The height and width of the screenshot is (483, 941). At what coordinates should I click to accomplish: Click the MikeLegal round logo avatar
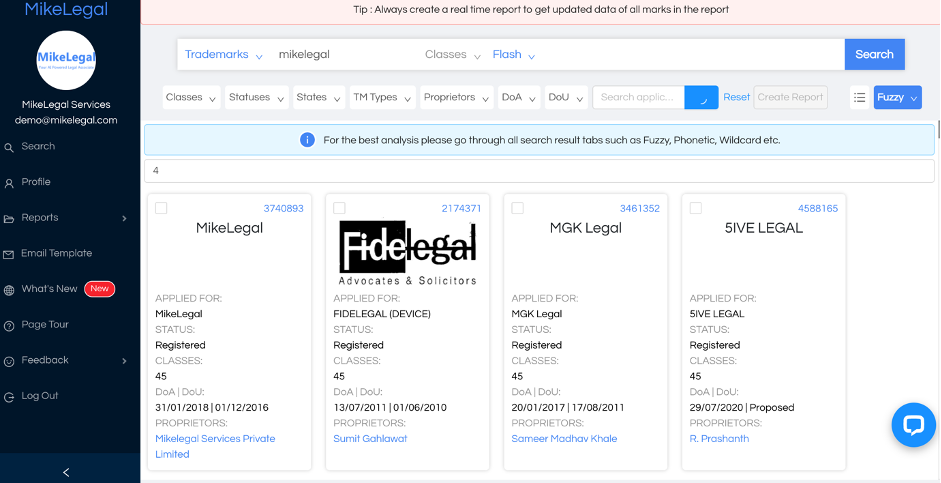click(66, 60)
